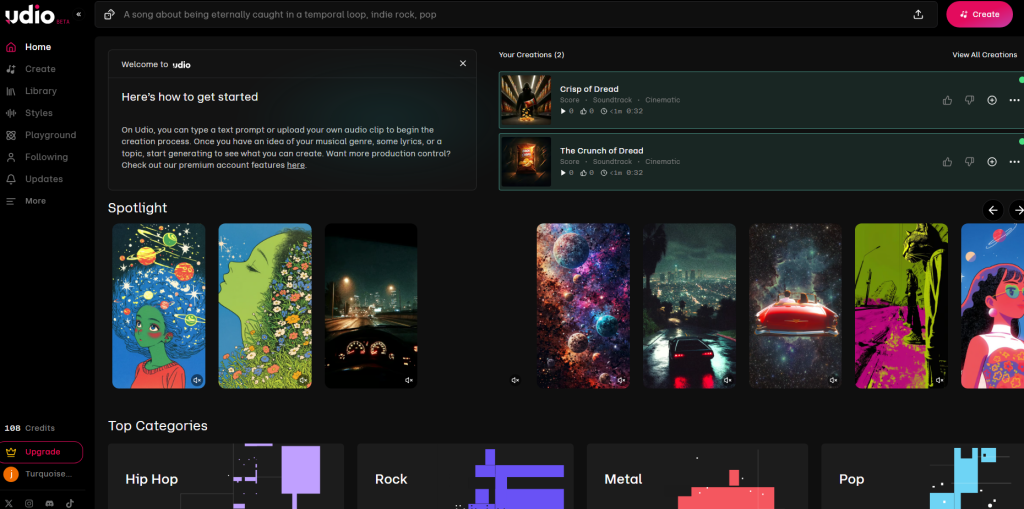Follow the View All Creations link
This screenshot has height=509, width=1024.
pyautogui.click(x=984, y=55)
